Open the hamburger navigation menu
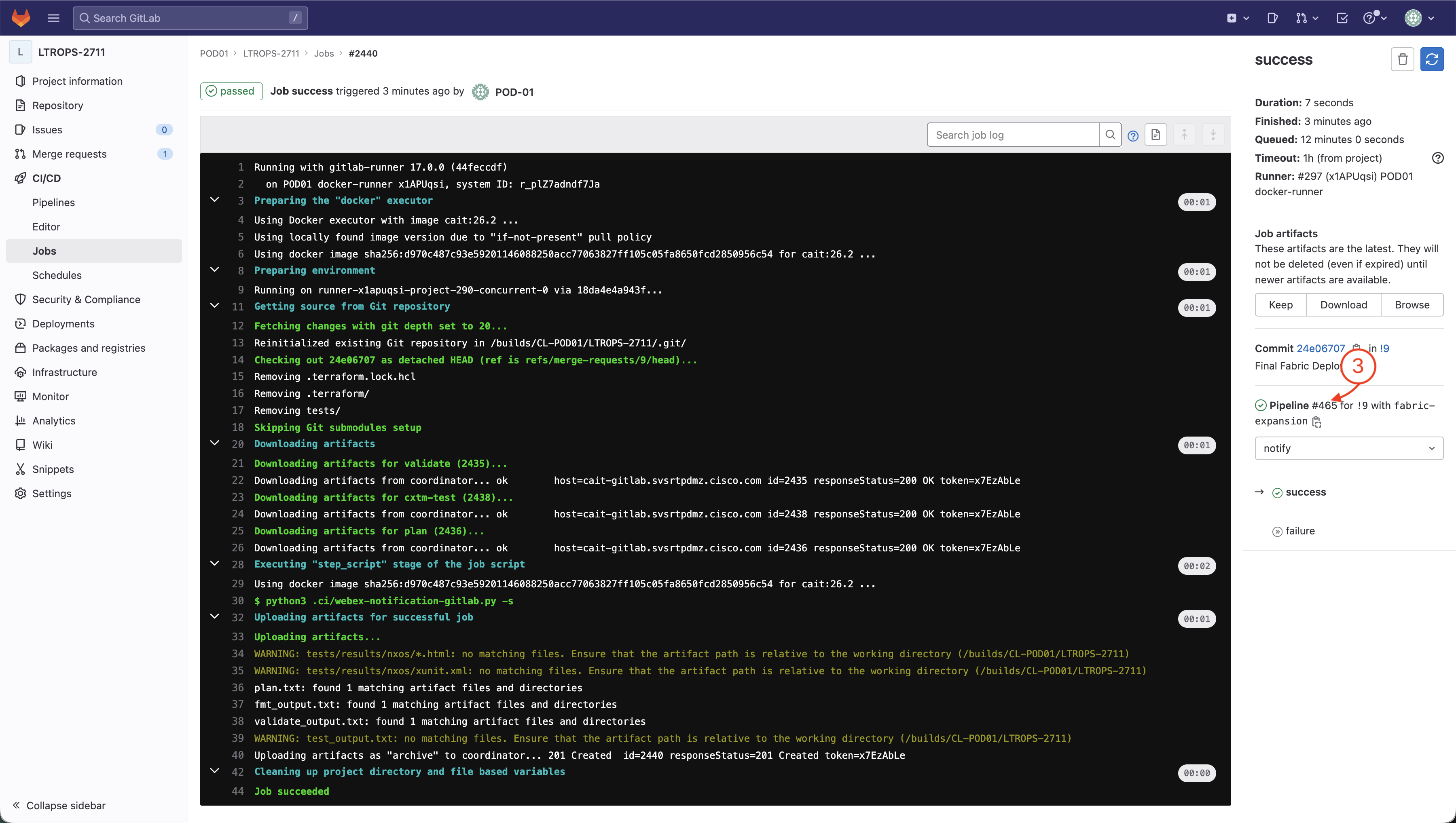The height and width of the screenshot is (823, 1456). tap(54, 17)
